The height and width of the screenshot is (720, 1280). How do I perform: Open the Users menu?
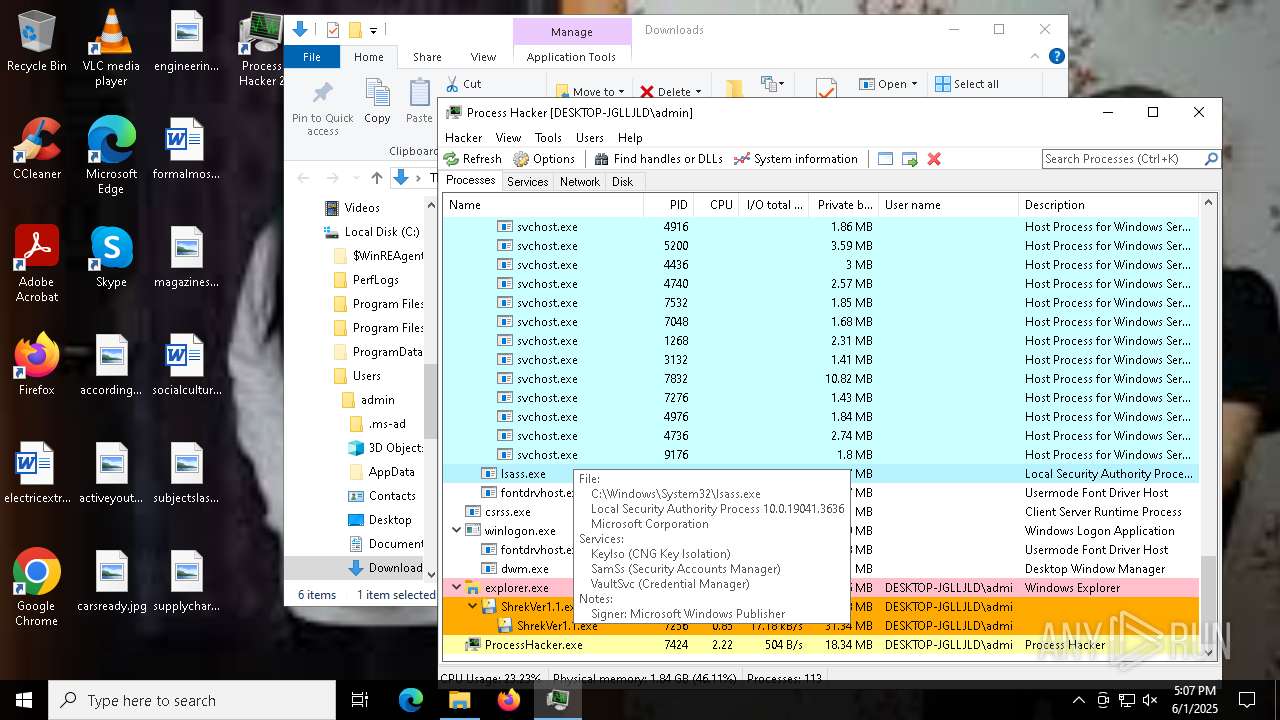click(x=590, y=138)
